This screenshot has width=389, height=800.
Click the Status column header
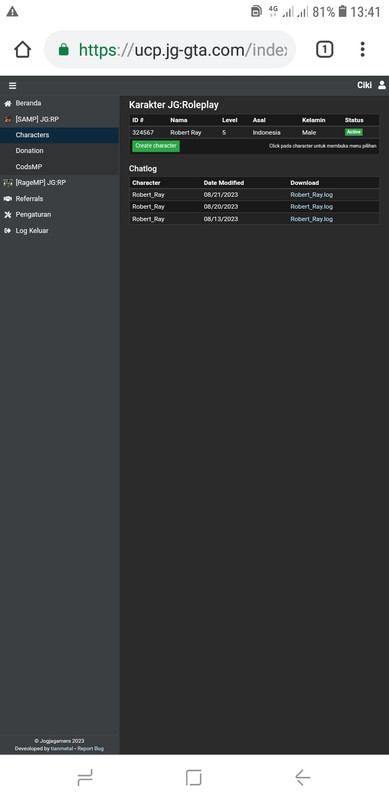[x=354, y=120]
